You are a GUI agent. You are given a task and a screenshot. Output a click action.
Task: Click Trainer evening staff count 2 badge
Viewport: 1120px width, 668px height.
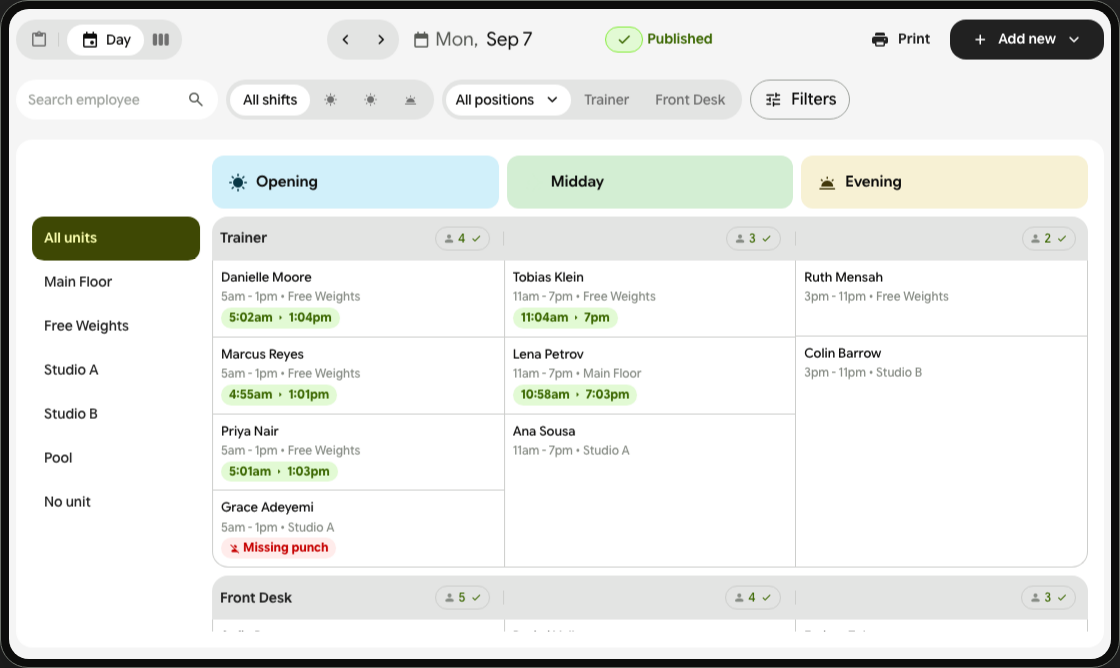coord(1048,239)
